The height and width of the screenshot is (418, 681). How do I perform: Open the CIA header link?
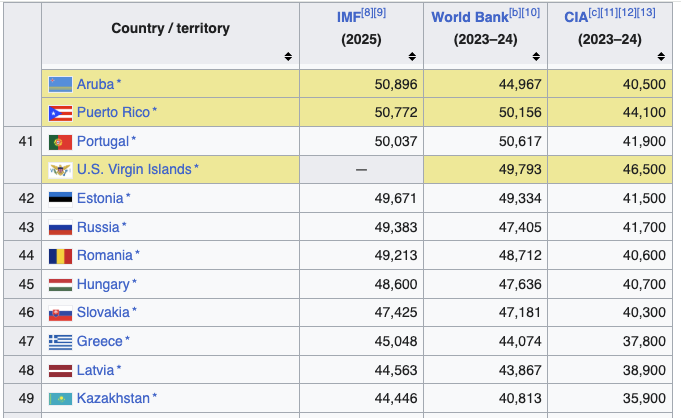pyautogui.click(x=576, y=17)
